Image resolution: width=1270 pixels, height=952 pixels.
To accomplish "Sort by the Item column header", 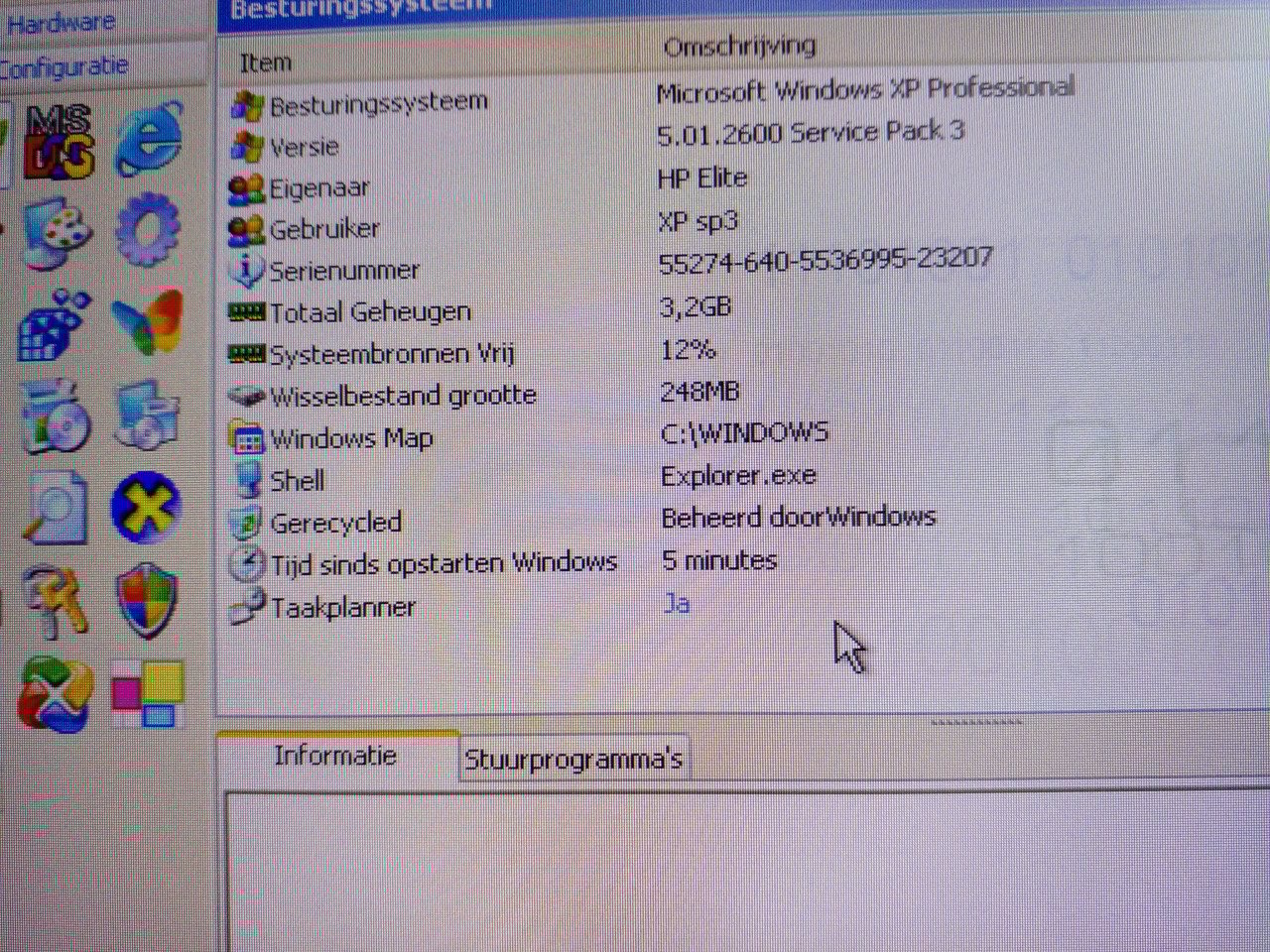I will 266,62.
